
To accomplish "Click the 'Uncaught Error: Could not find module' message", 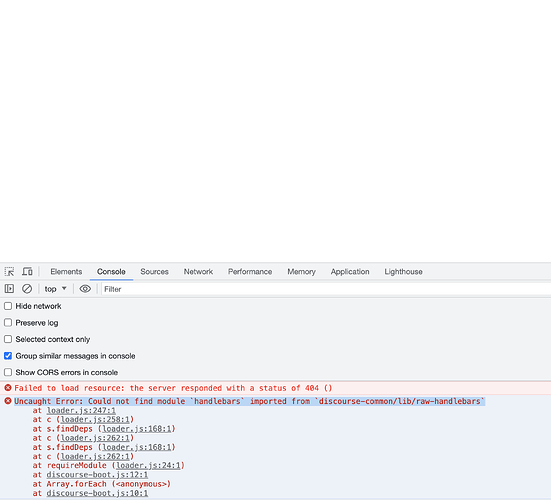I will 249,401.
